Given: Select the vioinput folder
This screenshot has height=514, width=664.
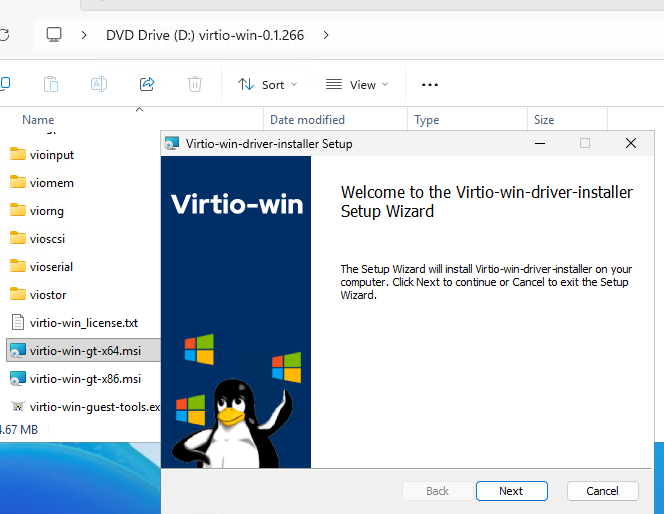Looking at the screenshot, I should [52, 155].
